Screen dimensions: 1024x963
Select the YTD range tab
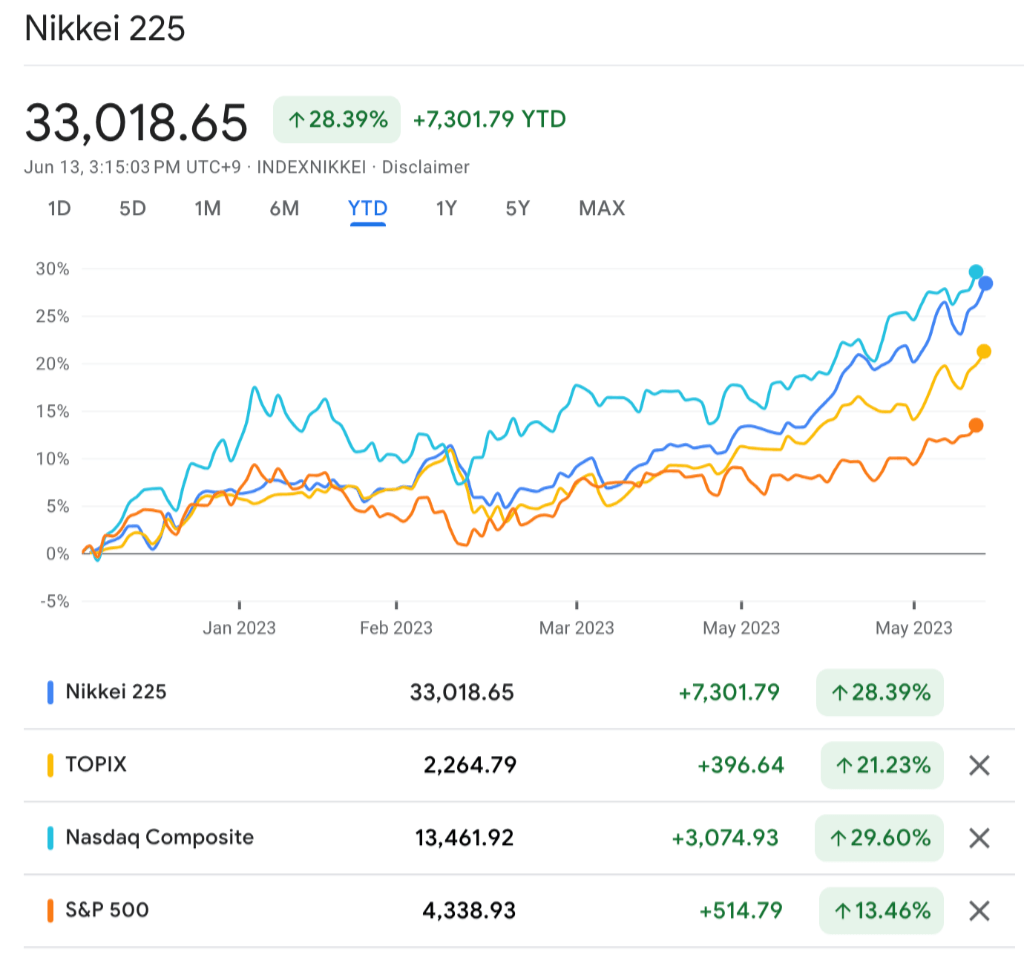point(368,208)
